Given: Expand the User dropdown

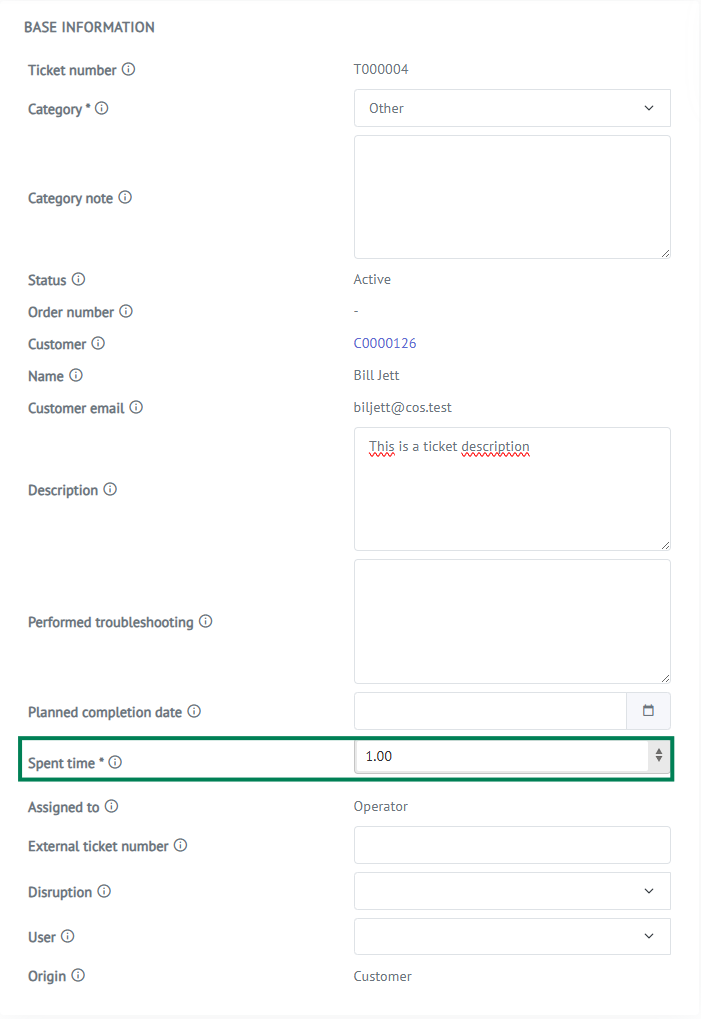Looking at the screenshot, I should click(x=512, y=936).
